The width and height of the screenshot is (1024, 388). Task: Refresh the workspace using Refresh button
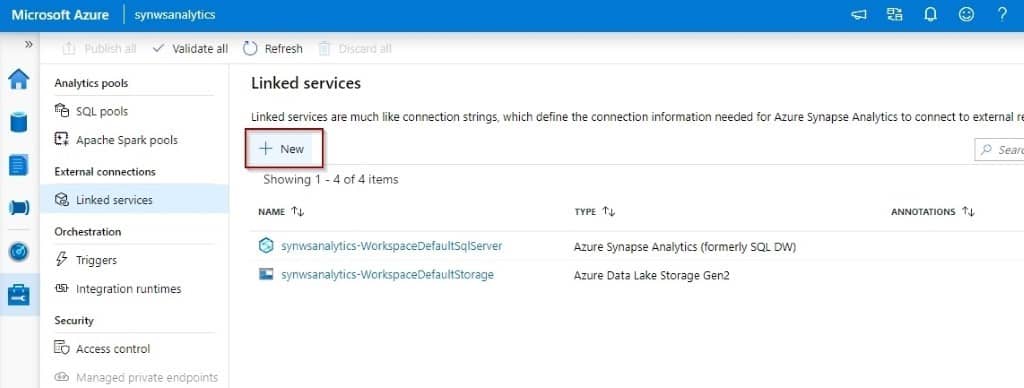pyautogui.click(x=273, y=48)
